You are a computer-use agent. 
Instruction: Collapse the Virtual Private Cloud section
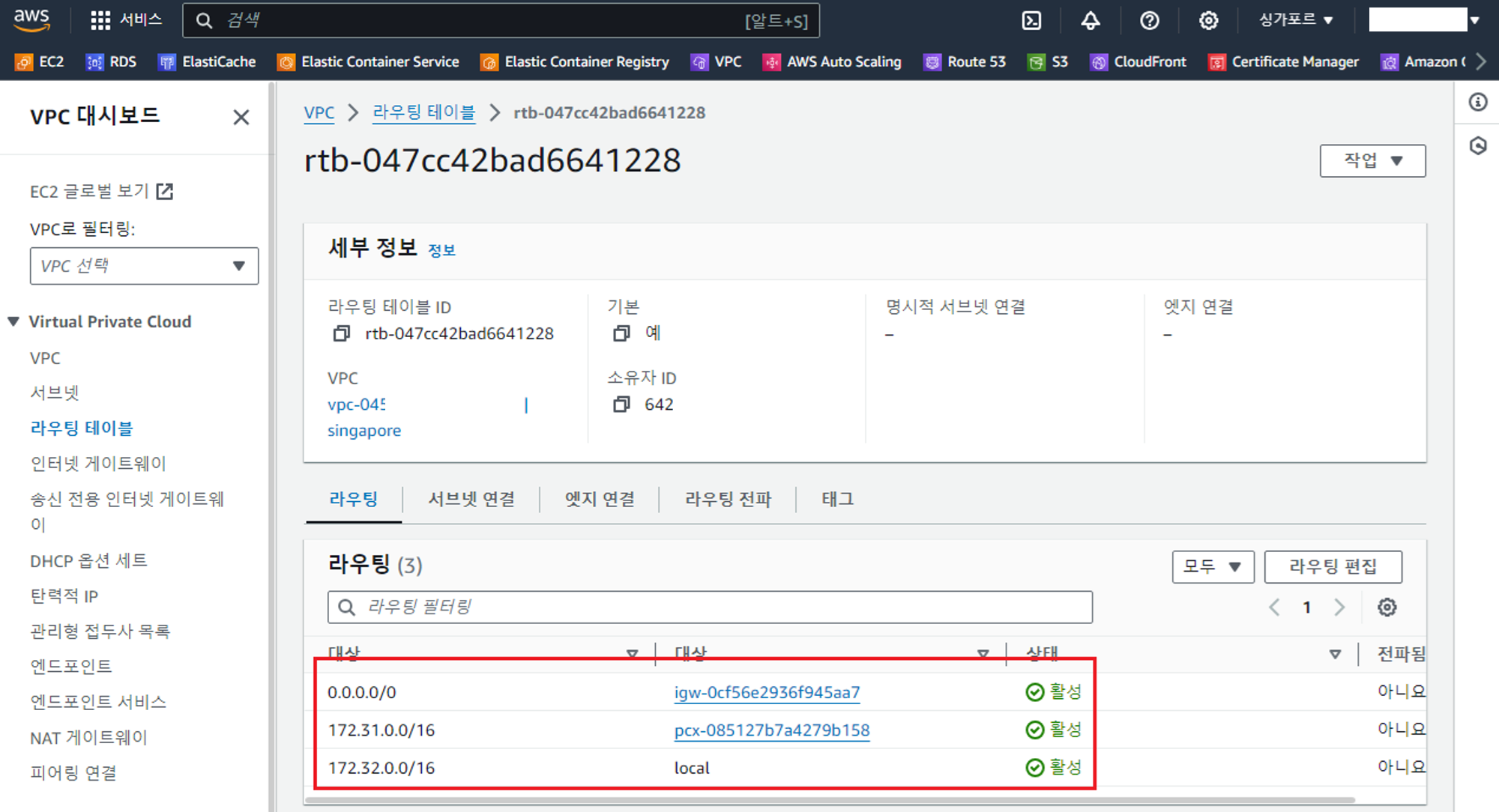click(x=13, y=321)
